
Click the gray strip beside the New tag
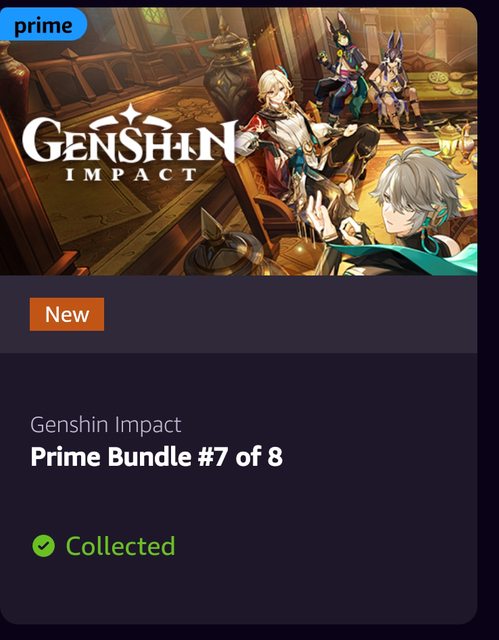pyautogui.click(x=291, y=314)
